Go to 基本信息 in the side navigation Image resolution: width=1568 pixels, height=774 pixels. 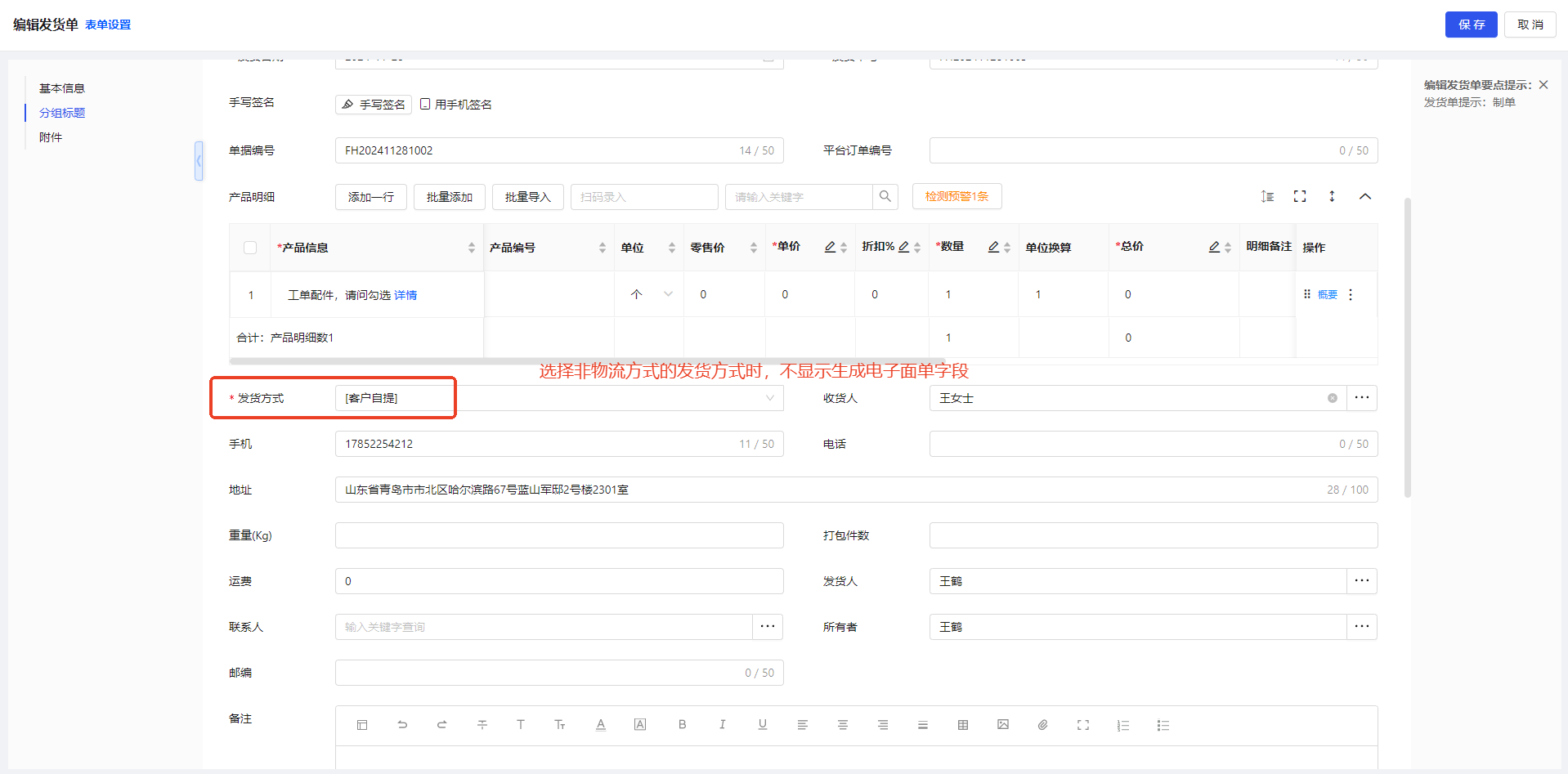click(x=62, y=88)
